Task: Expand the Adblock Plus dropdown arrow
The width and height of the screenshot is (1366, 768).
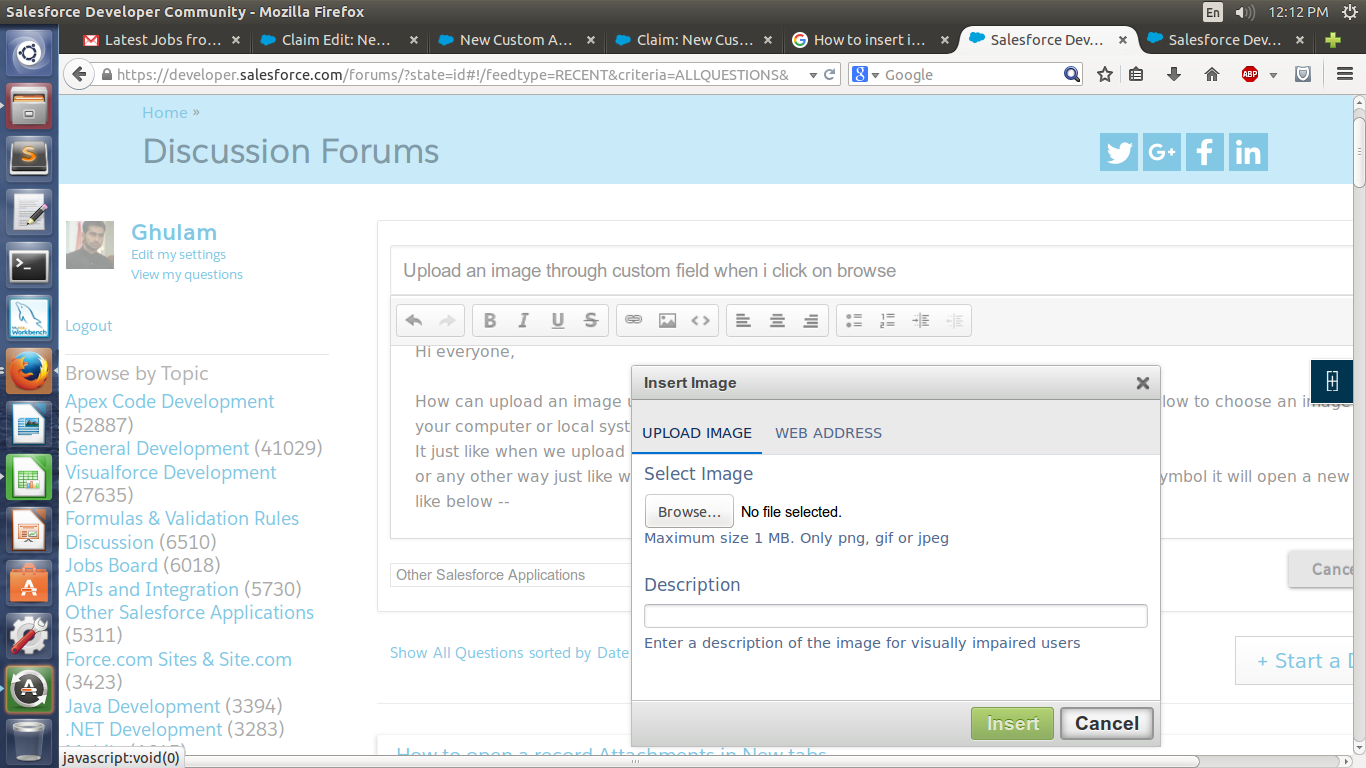Action: click(x=1273, y=76)
